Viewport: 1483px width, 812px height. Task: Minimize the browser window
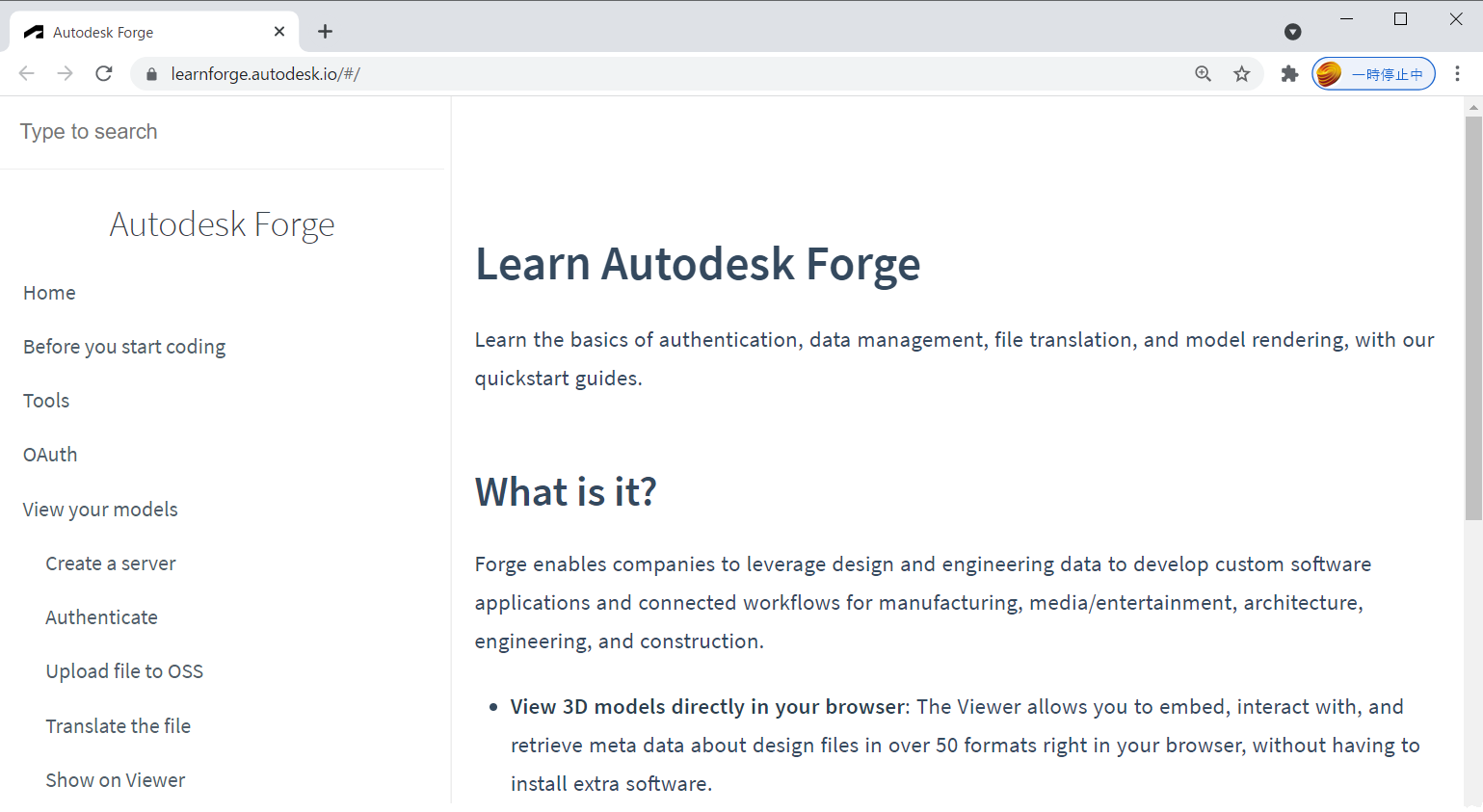pos(1347,19)
